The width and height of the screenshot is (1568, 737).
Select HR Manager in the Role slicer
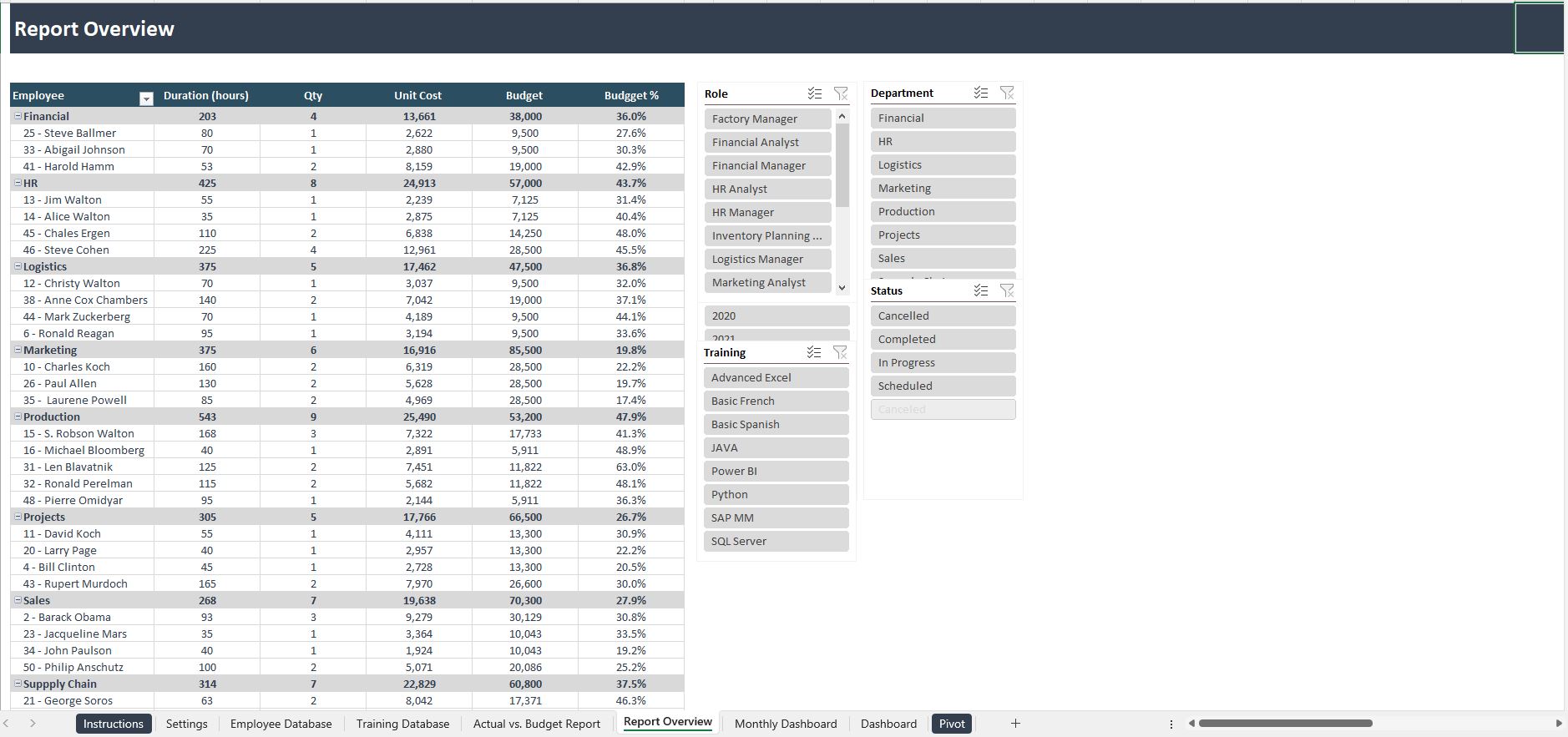click(x=767, y=213)
